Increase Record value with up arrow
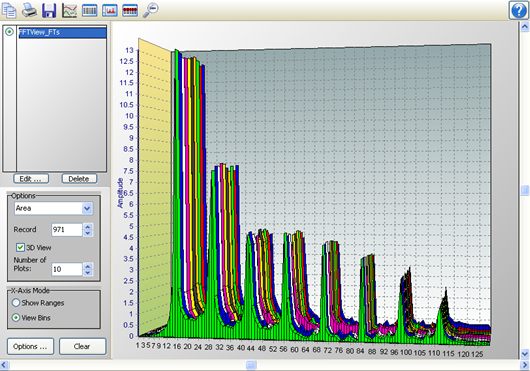Screen dimensions: 530x371 point(88,227)
